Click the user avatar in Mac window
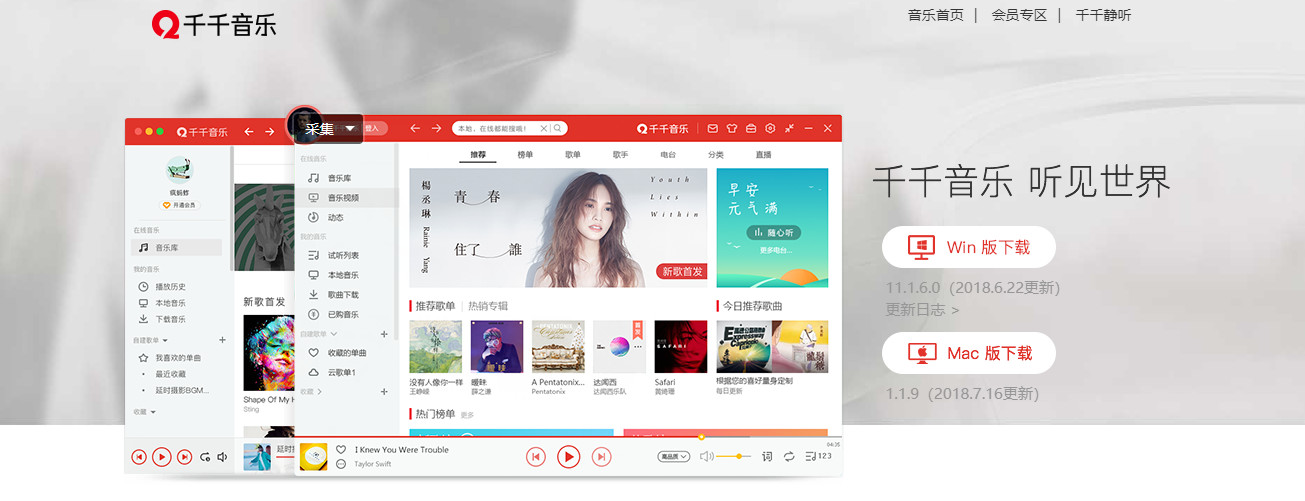 click(x=179, y=169)
